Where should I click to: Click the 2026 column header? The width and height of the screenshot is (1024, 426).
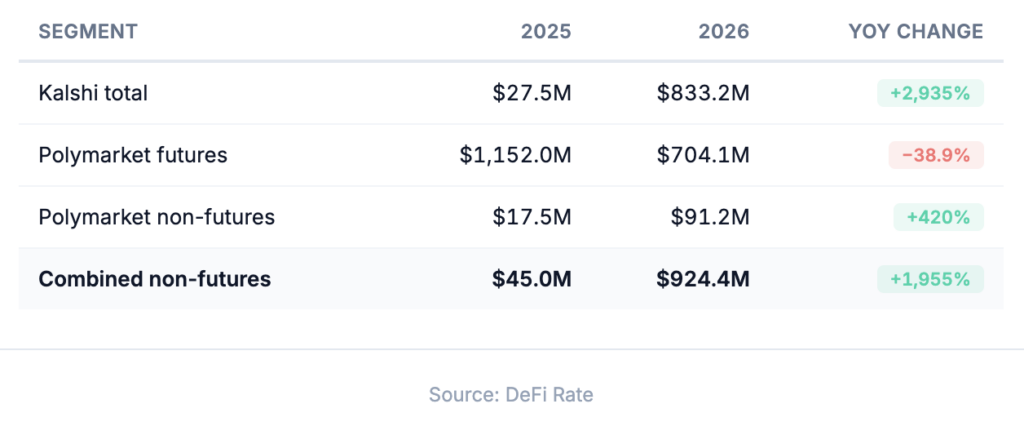724,31
